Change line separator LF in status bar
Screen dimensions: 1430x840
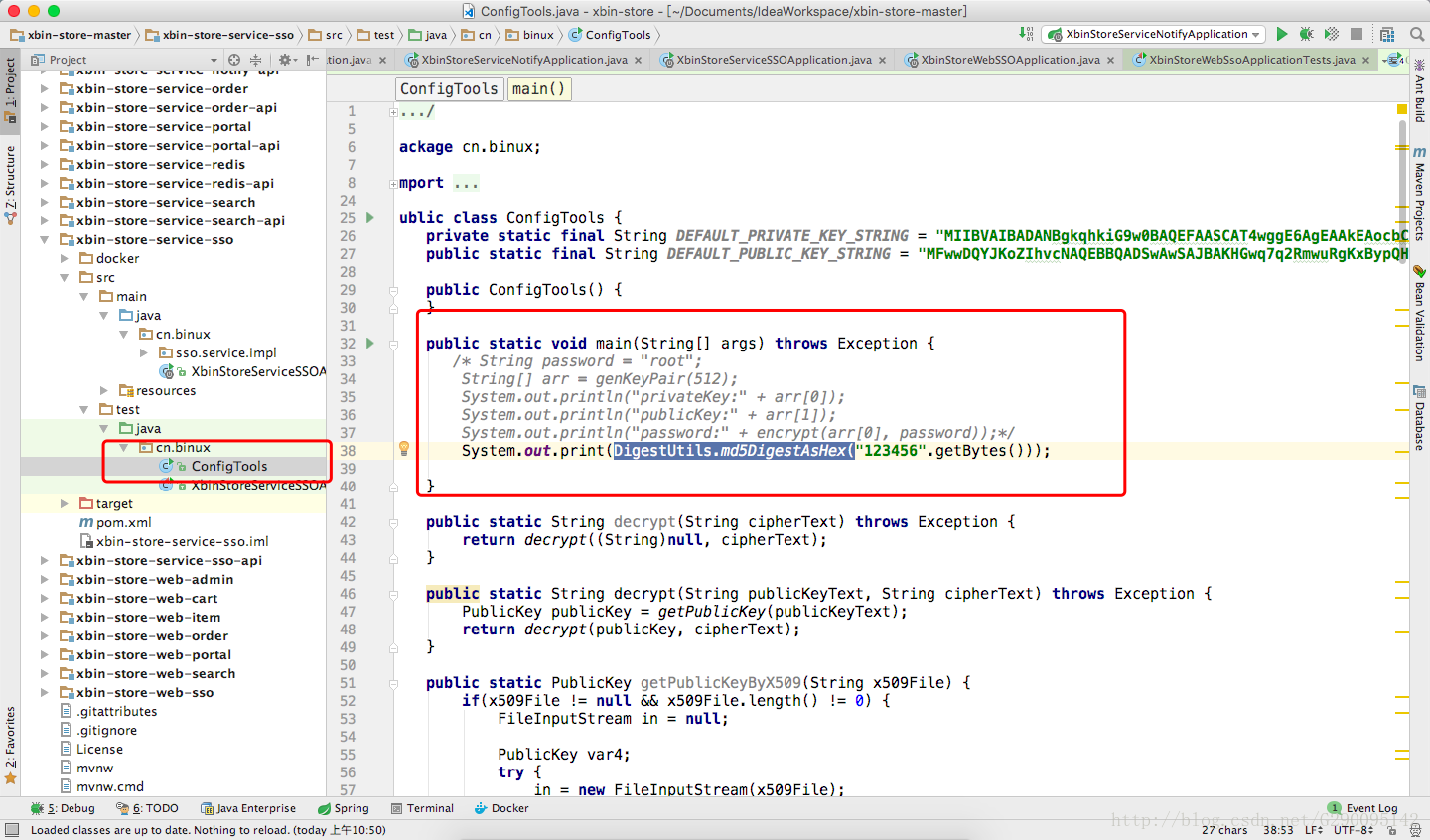pyautogui.click(x=1313, y=830)
